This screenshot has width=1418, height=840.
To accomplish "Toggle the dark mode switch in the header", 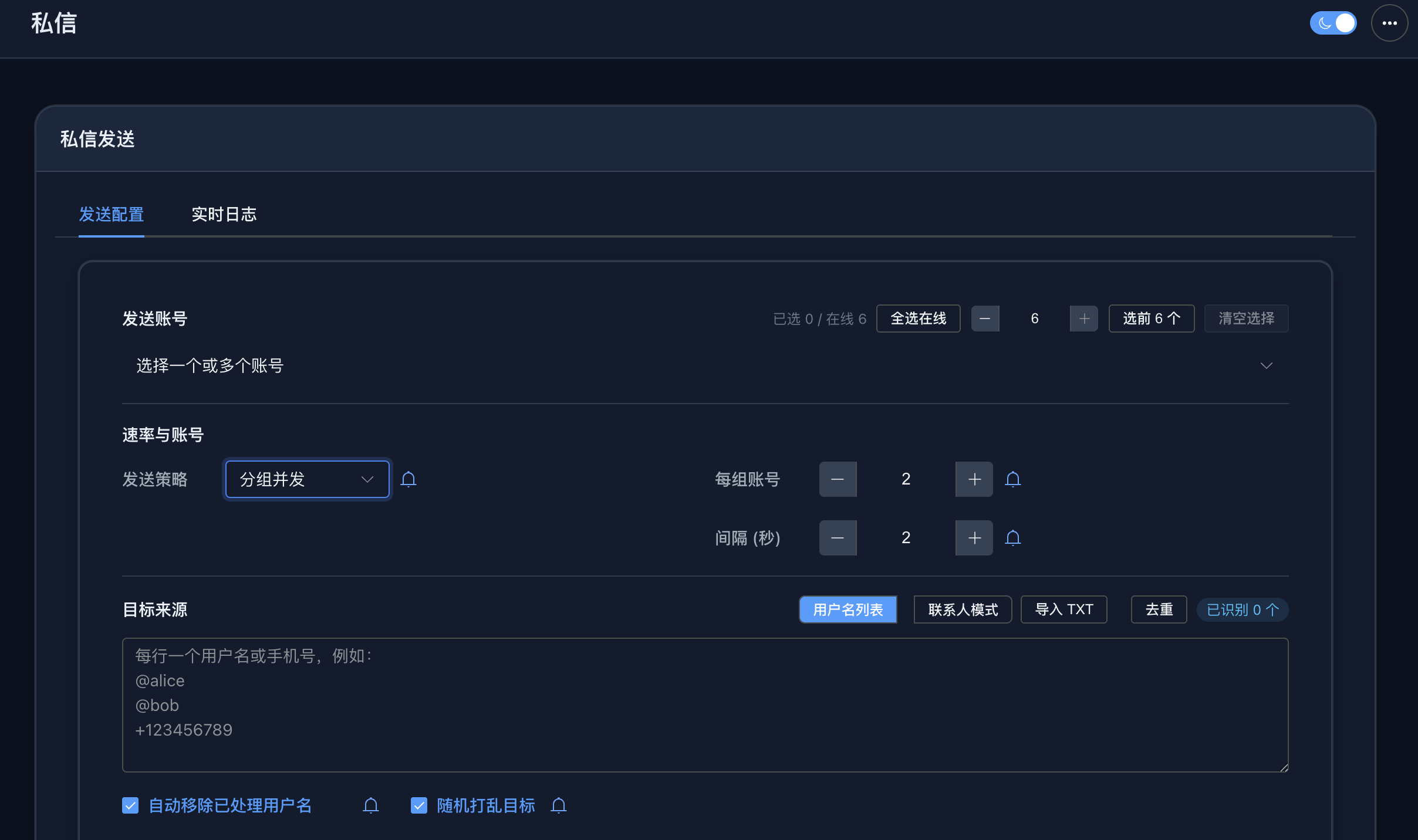I will pos(1332,22).
